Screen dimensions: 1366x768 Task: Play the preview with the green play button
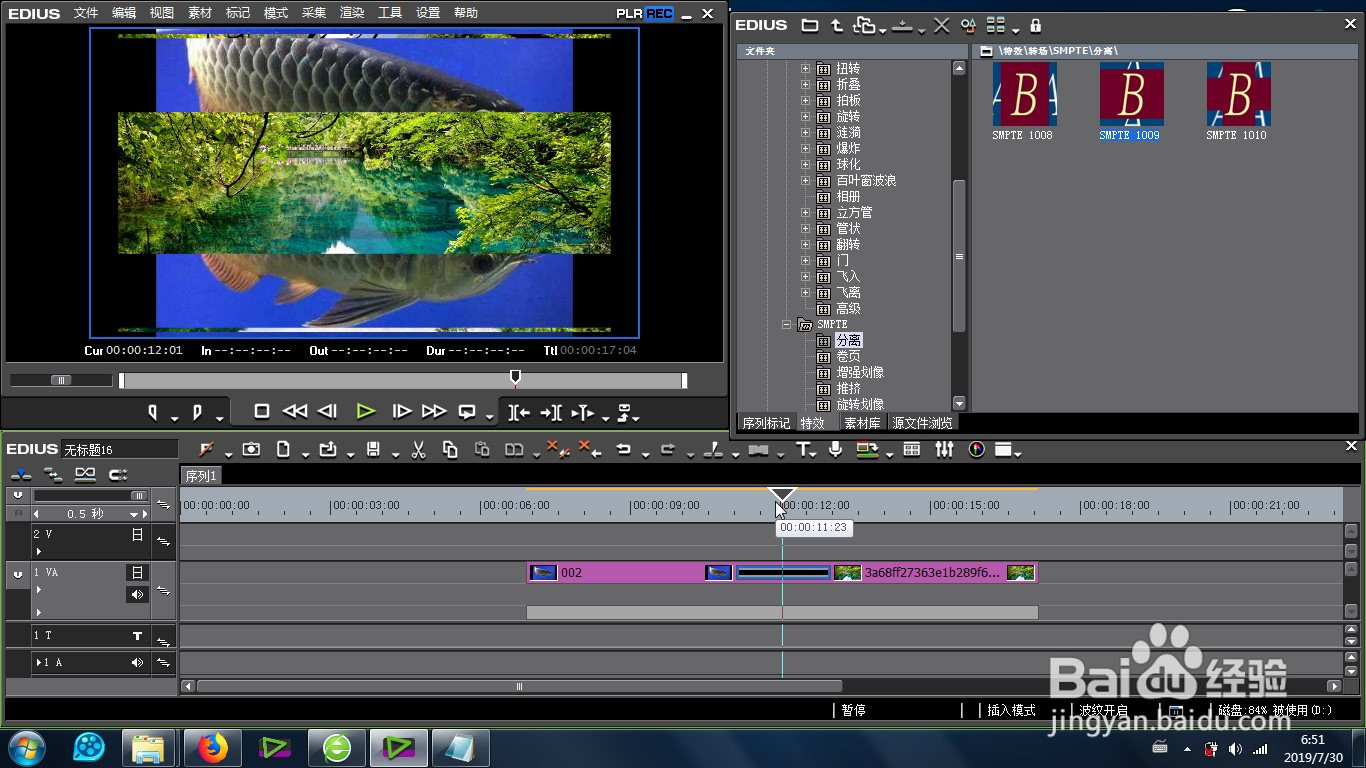coord(366,411)
